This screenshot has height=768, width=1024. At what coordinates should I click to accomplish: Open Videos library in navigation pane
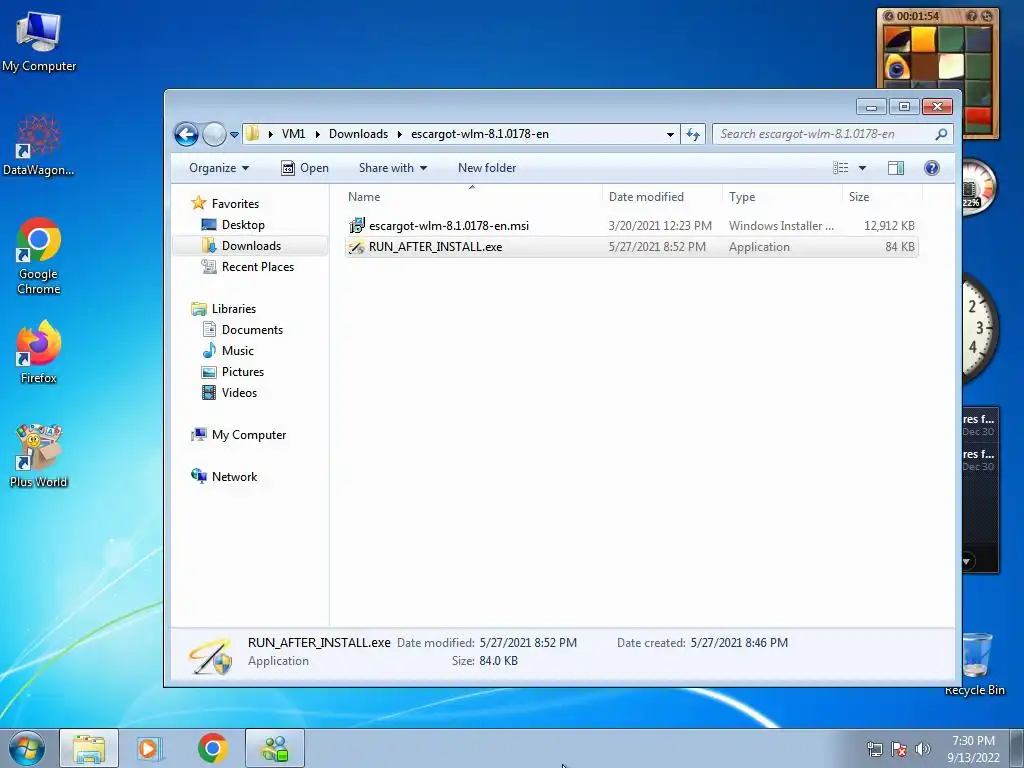pyautogui.click(x=239, y=392)
